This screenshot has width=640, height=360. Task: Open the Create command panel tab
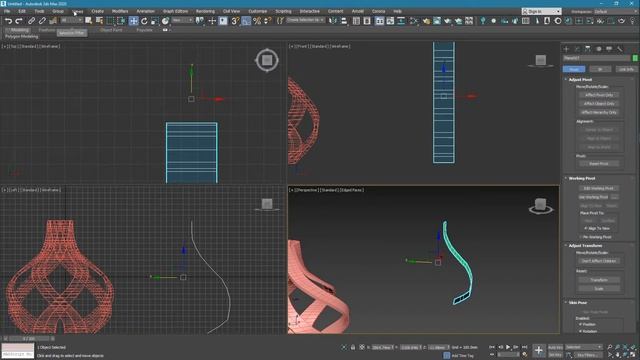pos(567,49)
